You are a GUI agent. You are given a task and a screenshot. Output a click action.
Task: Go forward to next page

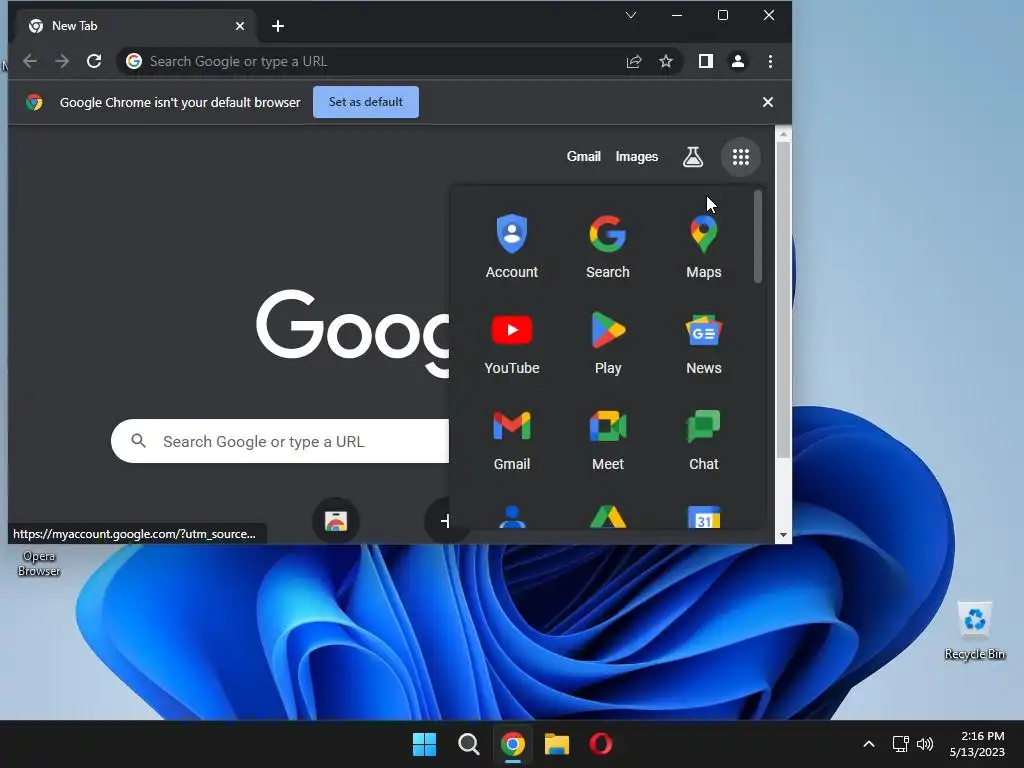click(62, 61)
